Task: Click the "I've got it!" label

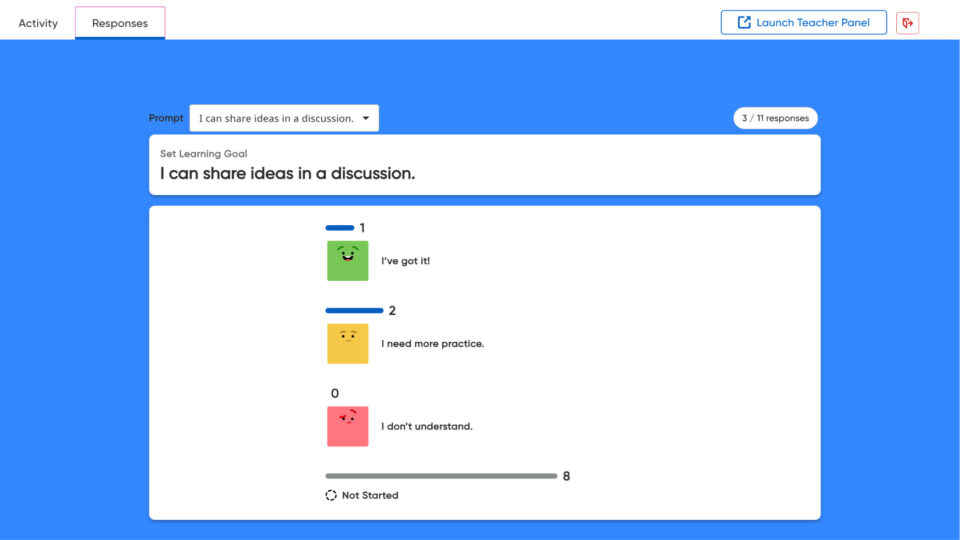Action: pyautogui.click(x=405, y=261)
